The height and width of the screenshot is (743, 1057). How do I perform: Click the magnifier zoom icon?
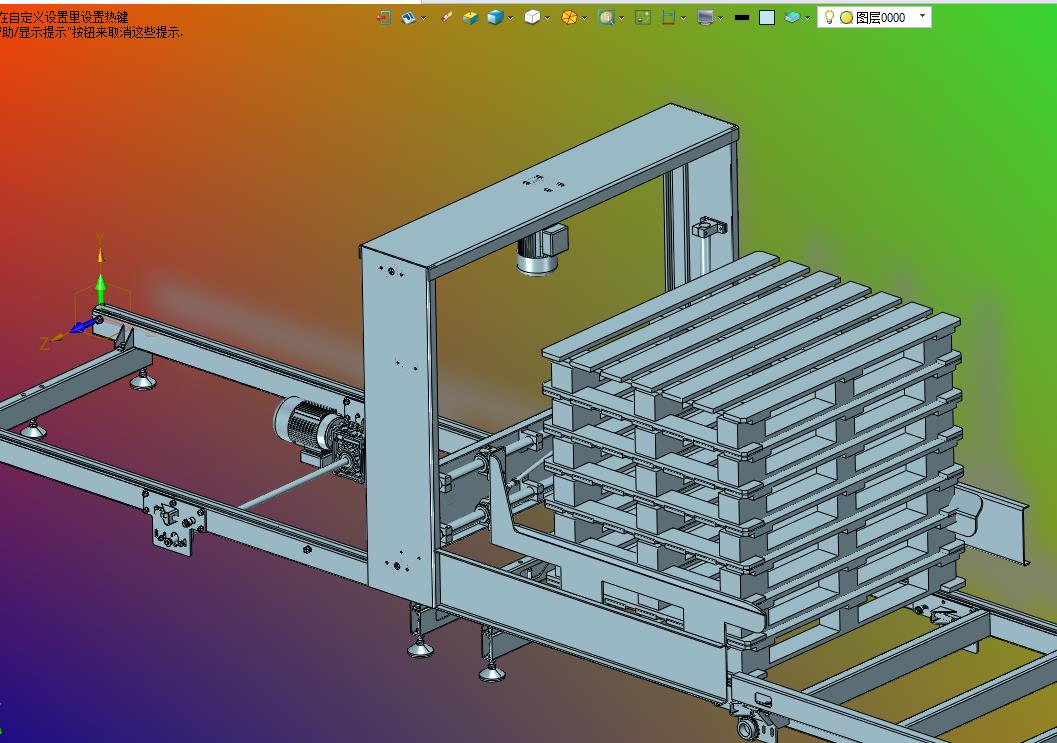pyautogui.click(x=607, y=18)
